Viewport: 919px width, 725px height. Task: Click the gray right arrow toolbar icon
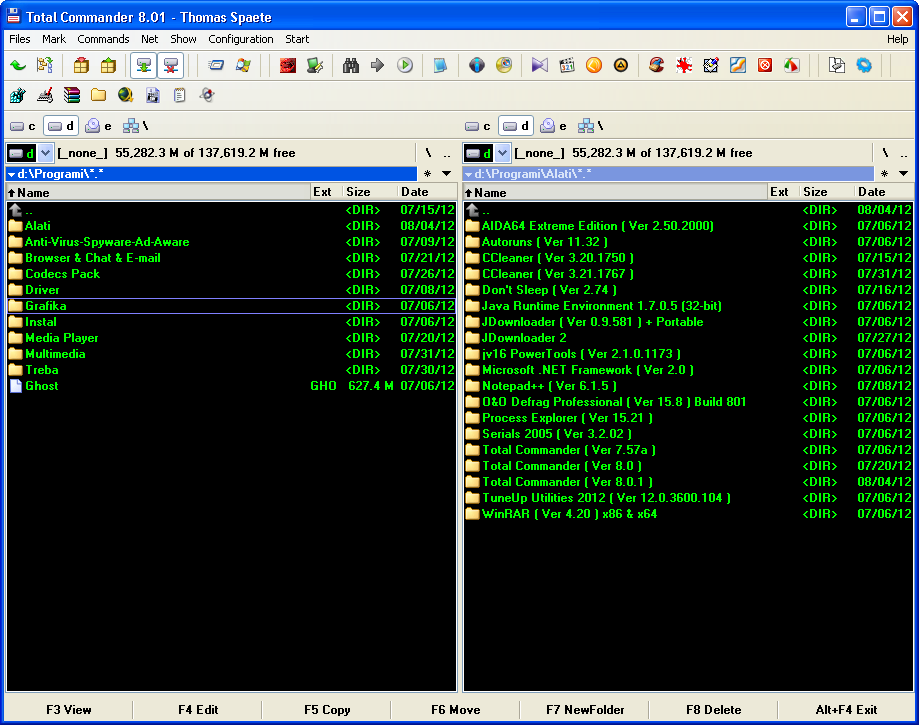(x=377, y=65)
